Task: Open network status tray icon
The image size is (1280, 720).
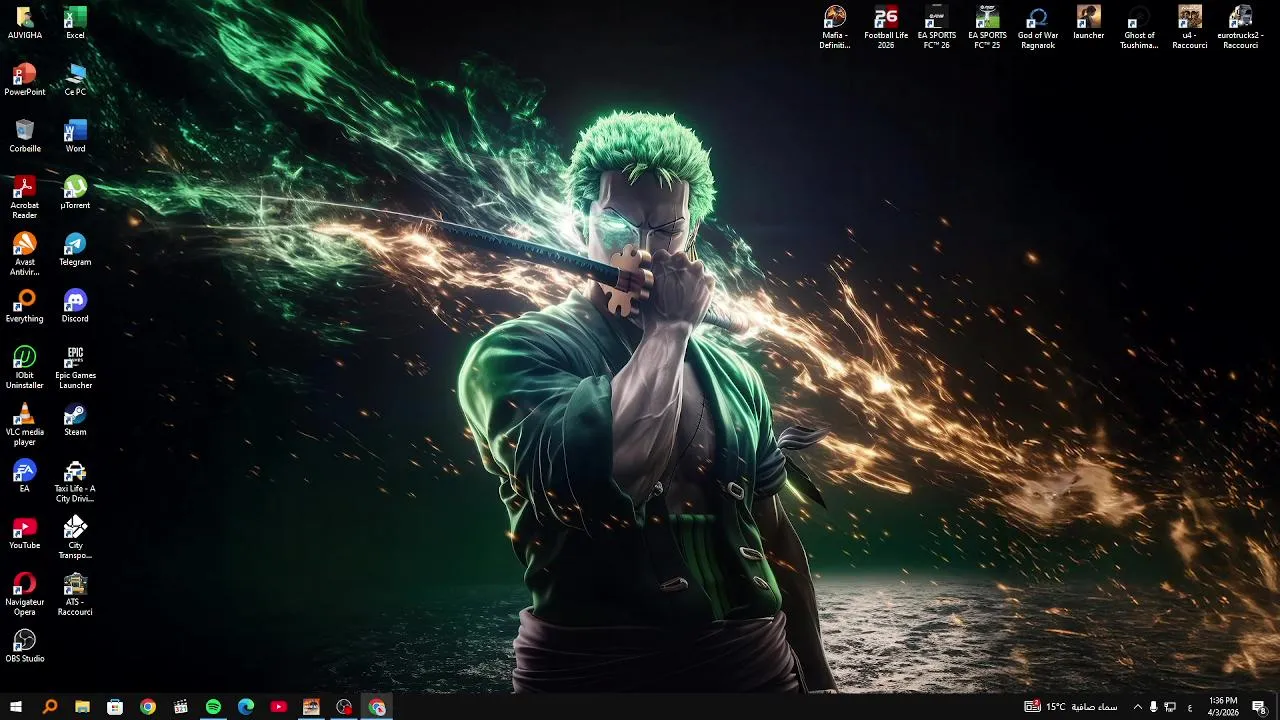Action: 1170,707
